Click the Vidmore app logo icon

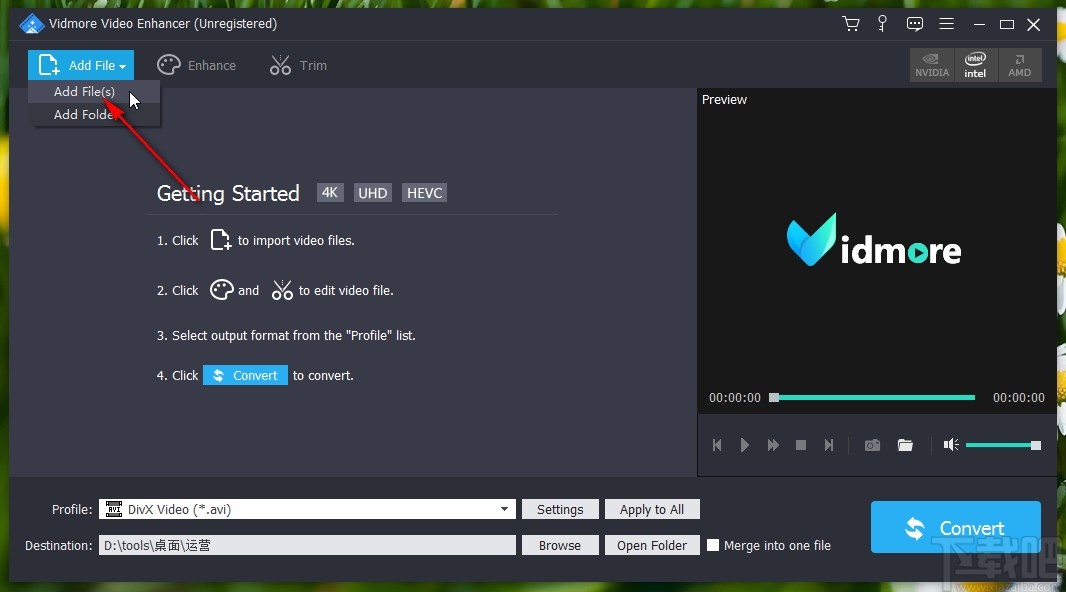coord(31,24)
